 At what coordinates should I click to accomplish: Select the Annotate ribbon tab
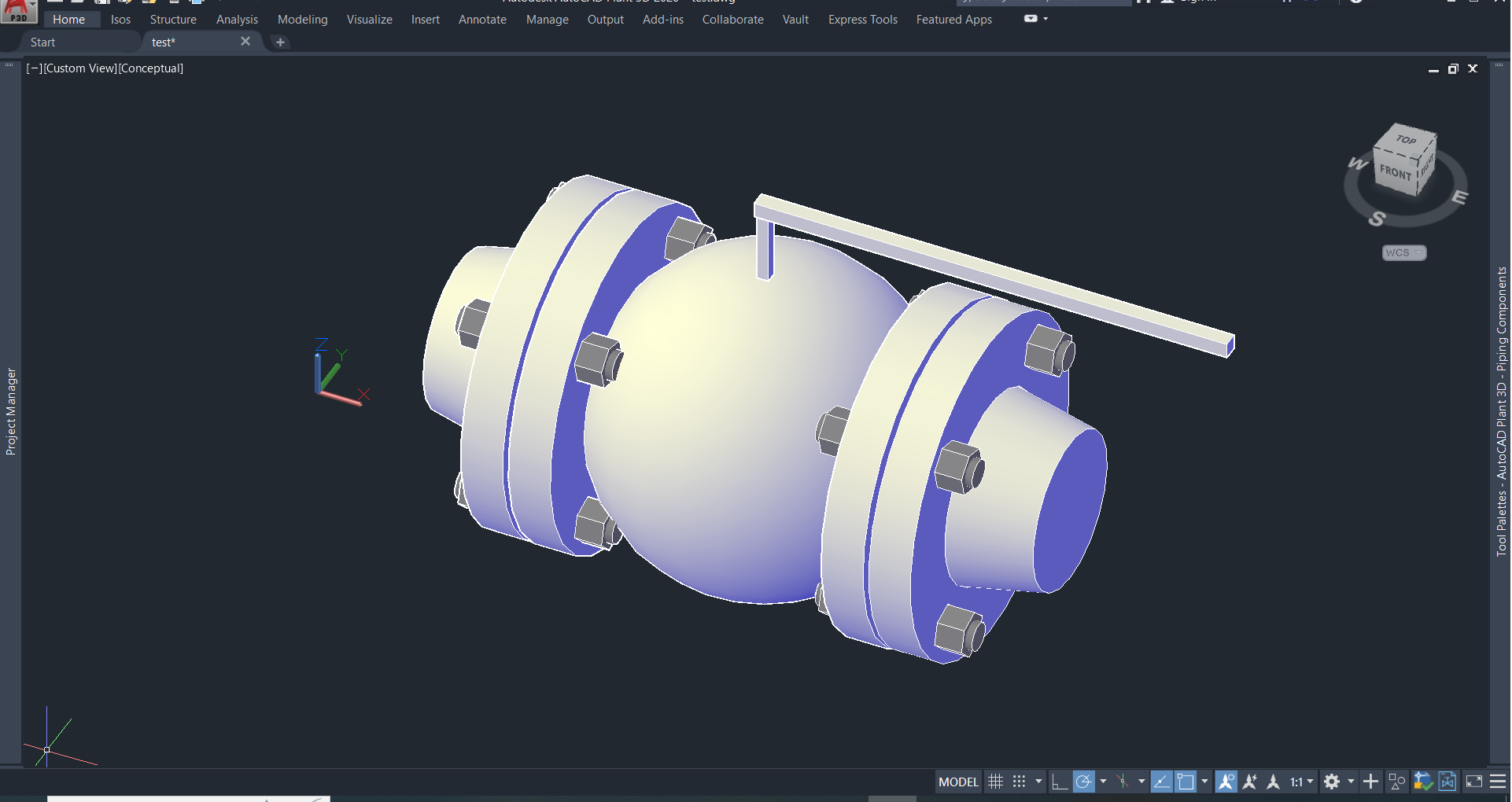[482, 20]
